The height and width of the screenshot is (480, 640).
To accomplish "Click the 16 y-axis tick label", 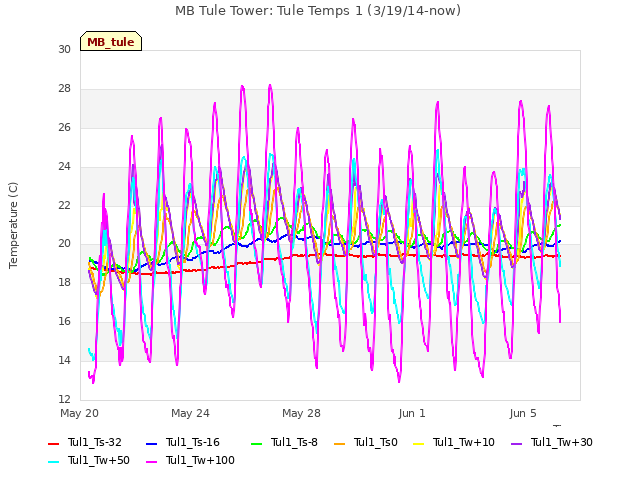I will [64, 321].
